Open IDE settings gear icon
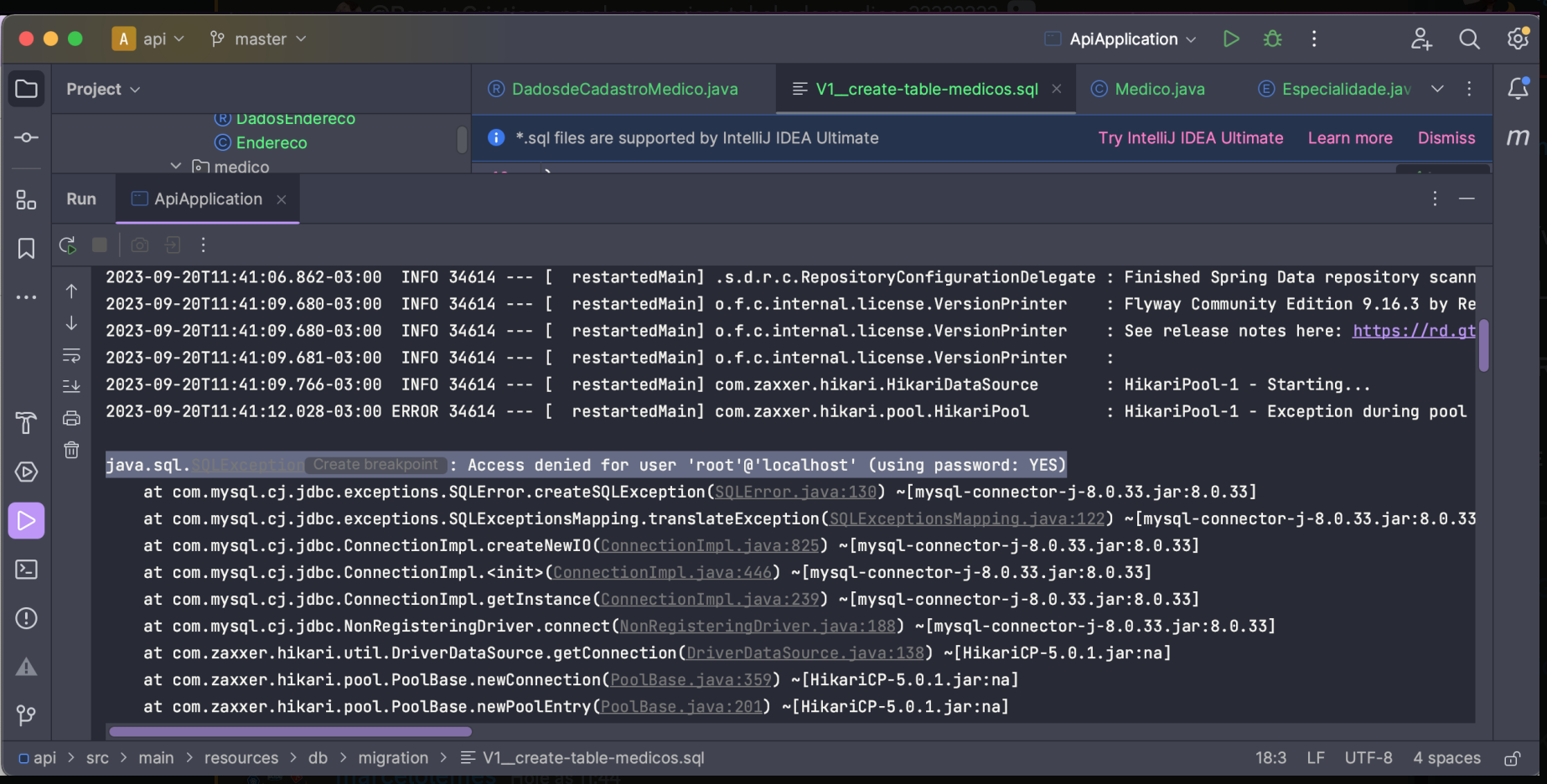Viewport: 1547px width, 784px height. tap(1518, 39)
